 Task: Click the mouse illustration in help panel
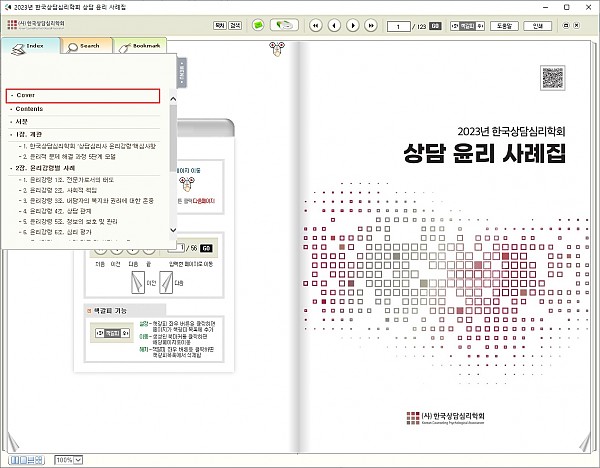click(187, 184)
